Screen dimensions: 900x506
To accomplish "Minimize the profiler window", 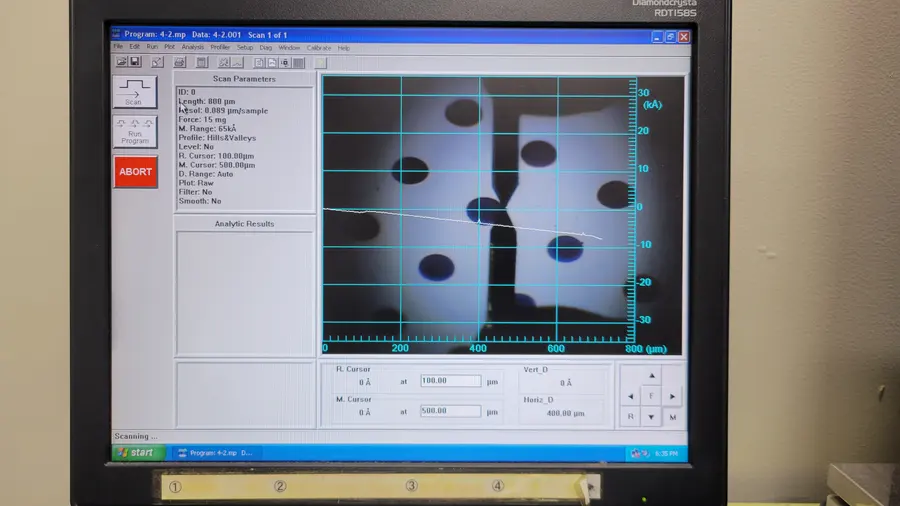I will click(657, 37).
